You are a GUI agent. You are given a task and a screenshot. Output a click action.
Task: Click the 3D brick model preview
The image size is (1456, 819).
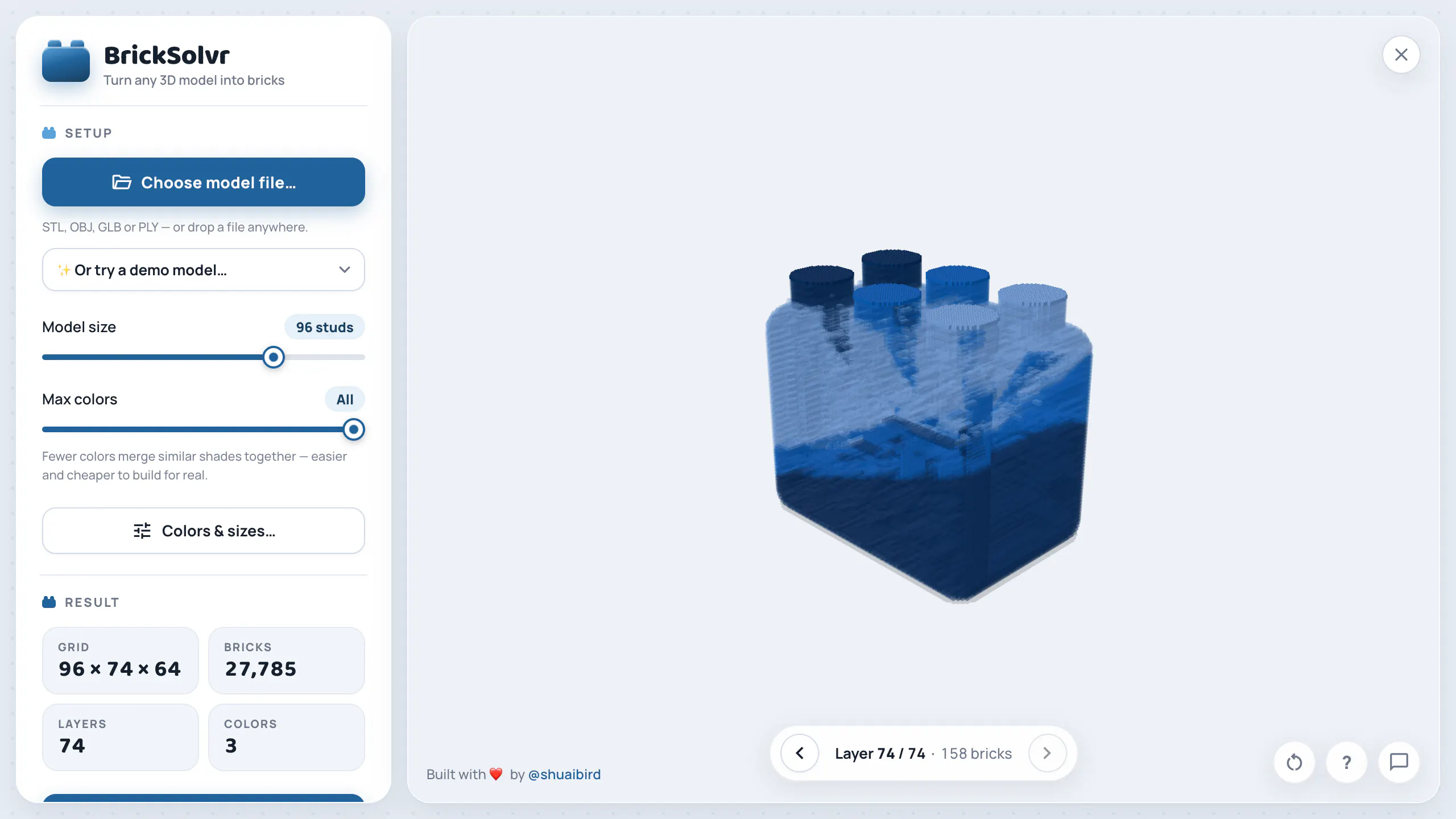click(929, 425)
